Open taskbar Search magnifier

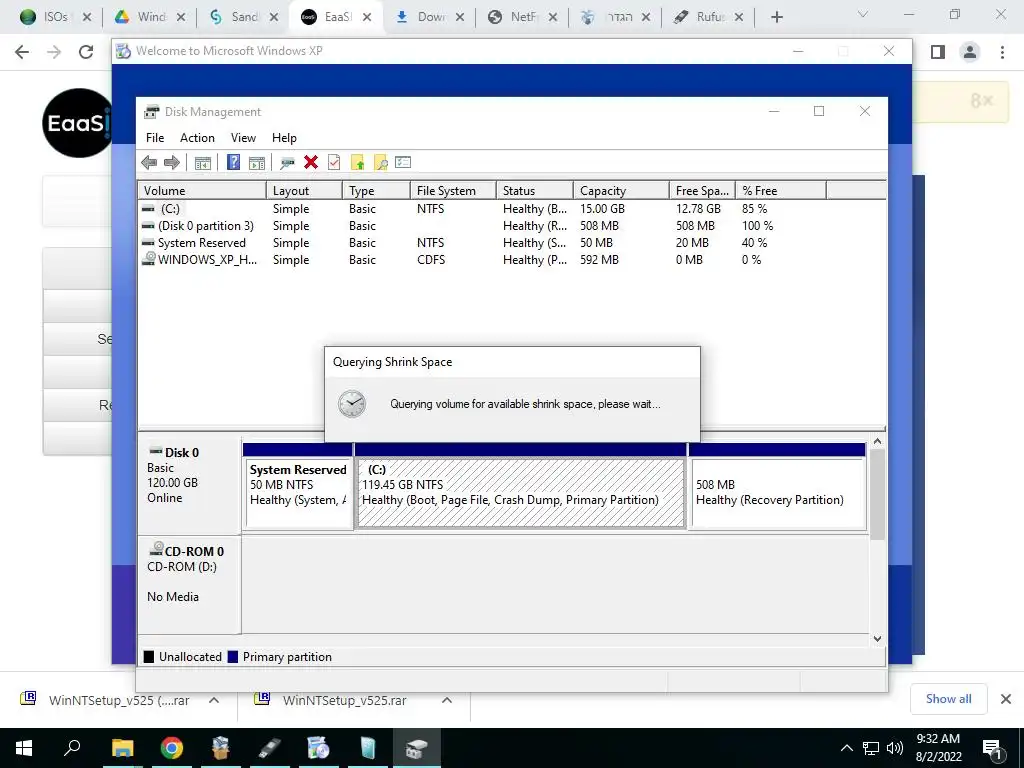point(72,748)
